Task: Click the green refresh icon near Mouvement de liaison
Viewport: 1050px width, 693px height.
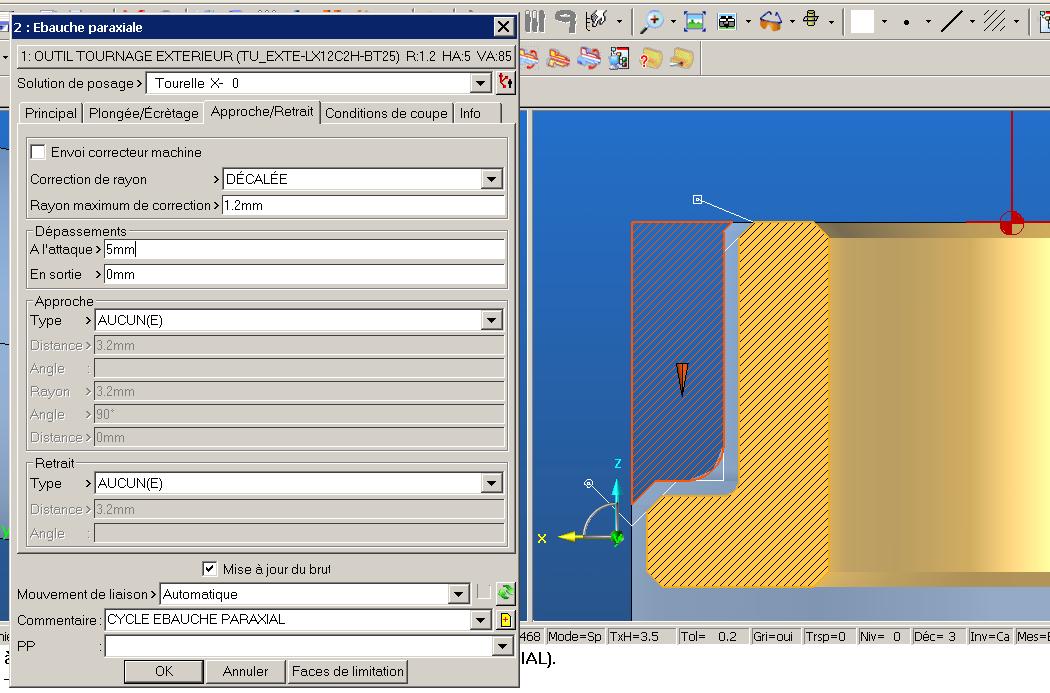Action: [x=506, y=593]
